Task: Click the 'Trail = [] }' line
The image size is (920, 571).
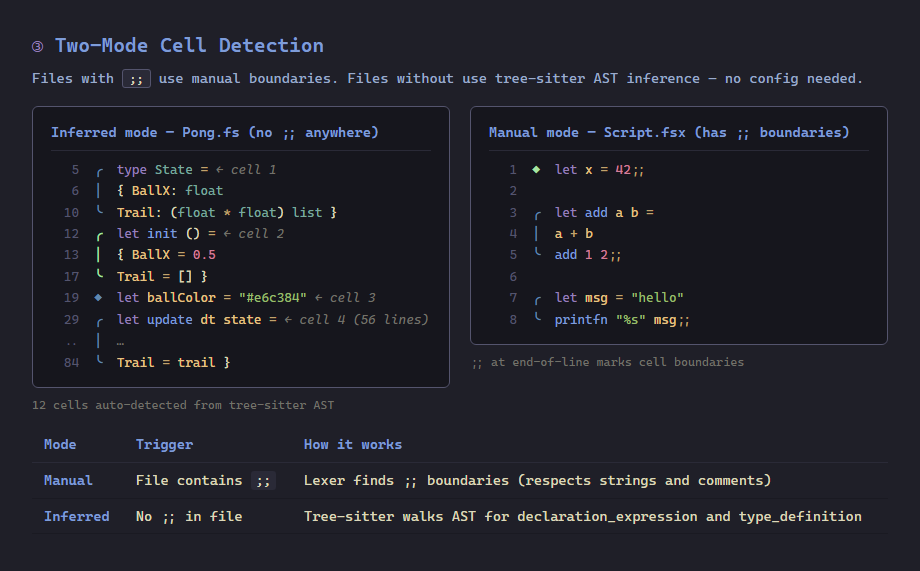Action: tap(162, 276)
